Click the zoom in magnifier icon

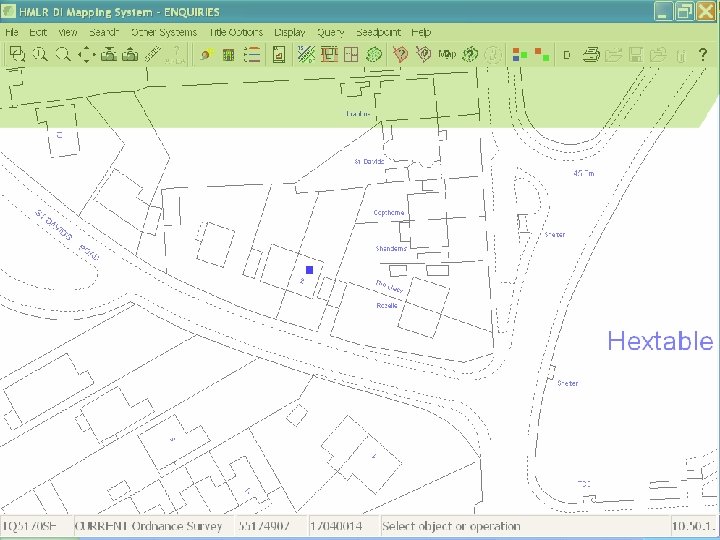(41, 54)
